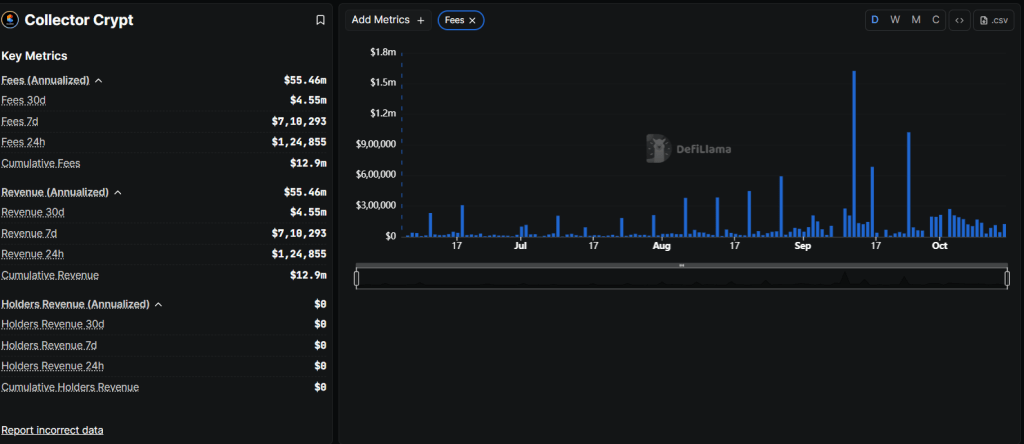Click the Report incorrect data link
Image resolution: width=1024 pixels, height=444 pixels.
pyautogui.click(x=52, y=430)
